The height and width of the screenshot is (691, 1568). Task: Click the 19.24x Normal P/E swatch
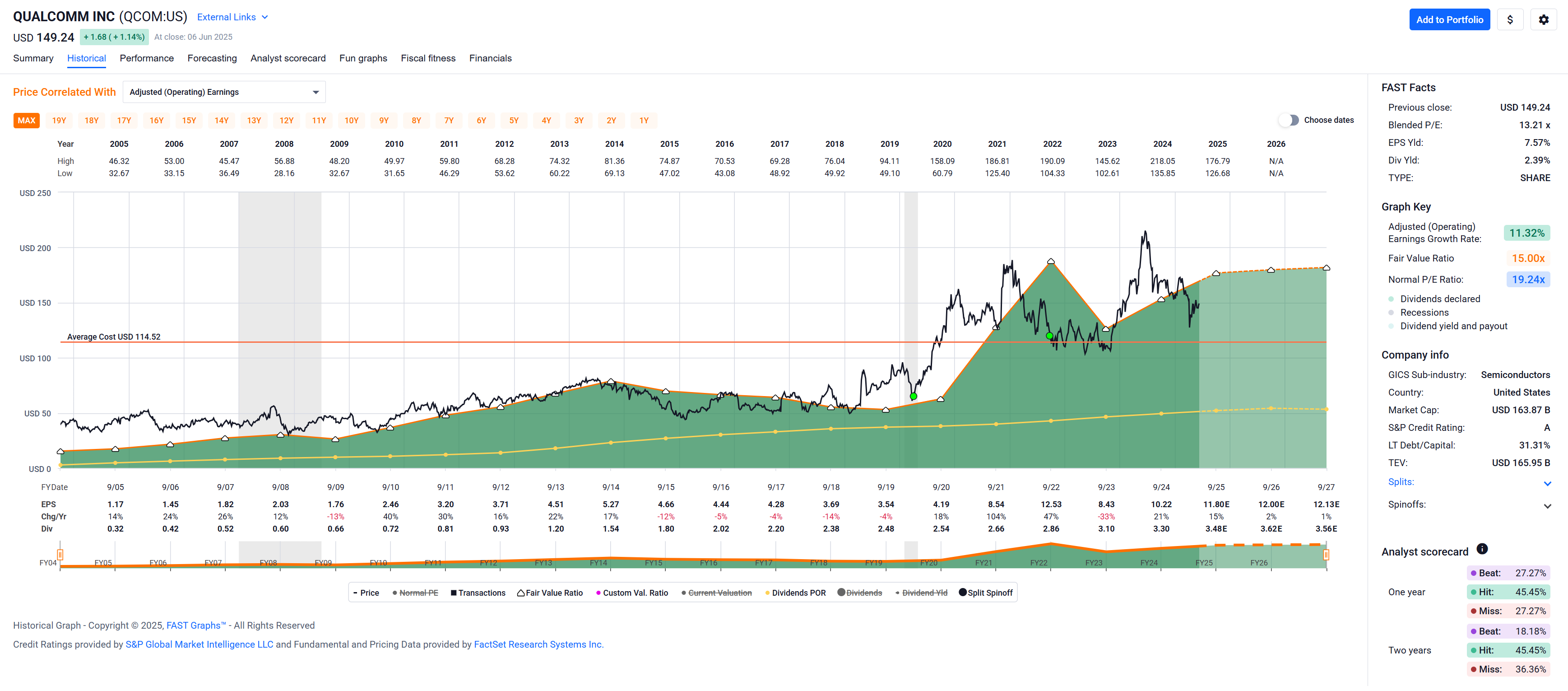(1528, 280)
